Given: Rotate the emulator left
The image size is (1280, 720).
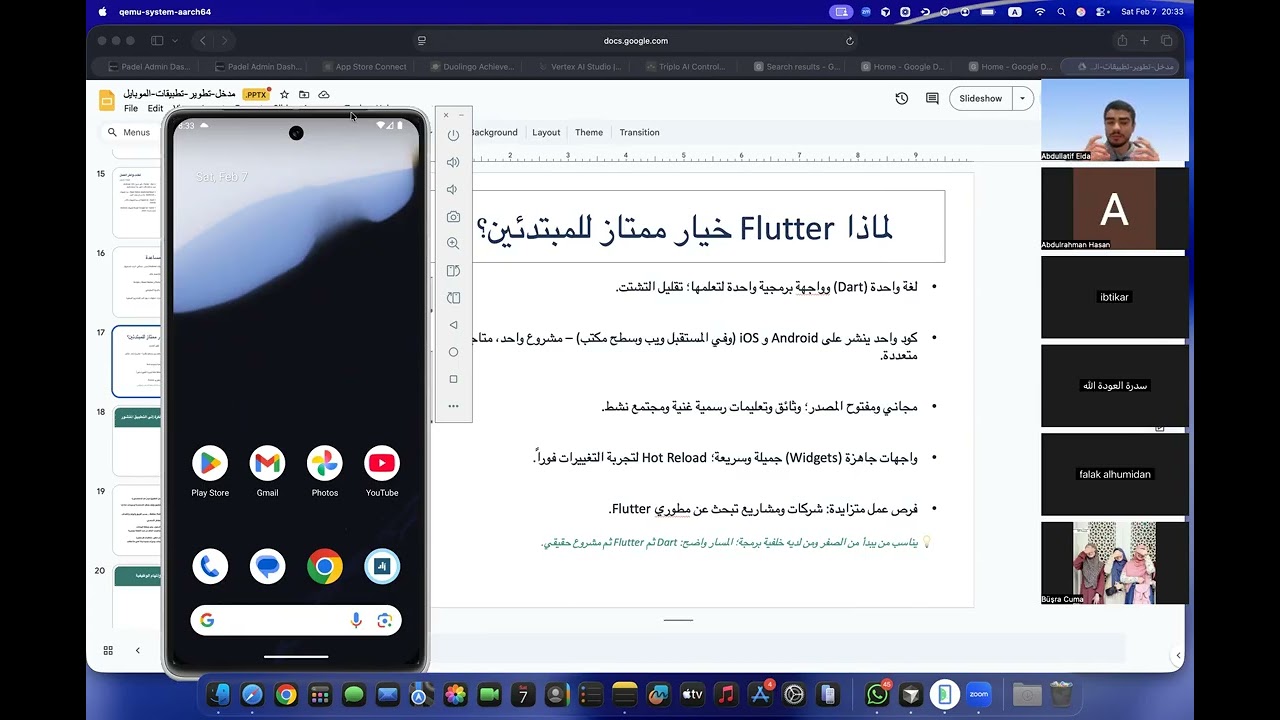Looking at the screenshot, I should [x=453, y=270].
